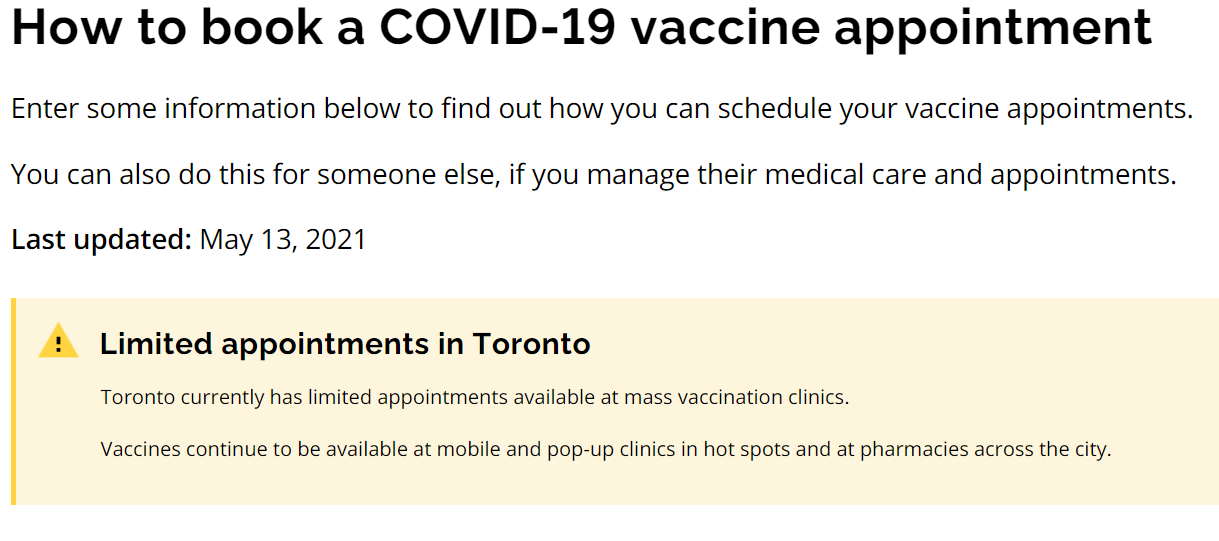Click the "You can also do this" paragraph
The height and width of the screenshot is (541, 1219).
pyautogui.click(x=593, y=175)
